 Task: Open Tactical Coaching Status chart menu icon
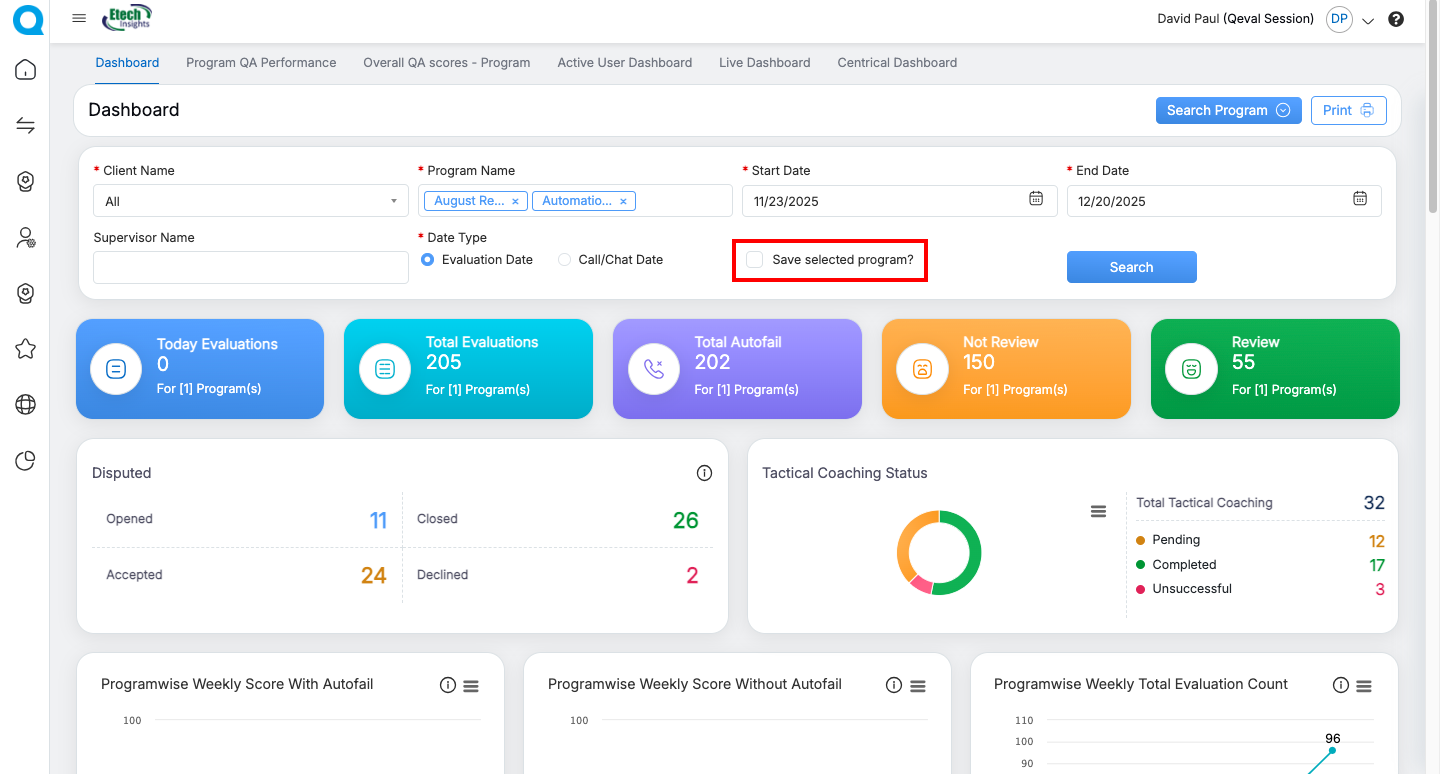1098,511
